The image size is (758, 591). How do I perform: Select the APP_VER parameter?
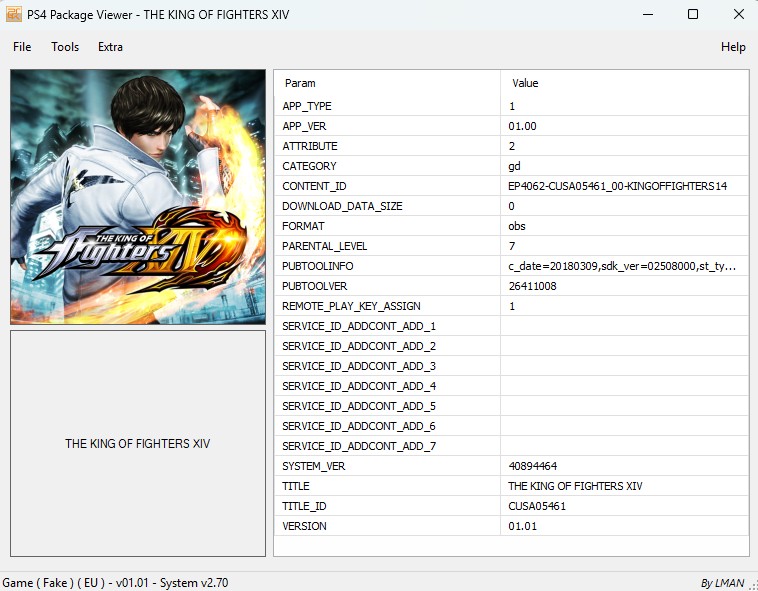point(304,126)
